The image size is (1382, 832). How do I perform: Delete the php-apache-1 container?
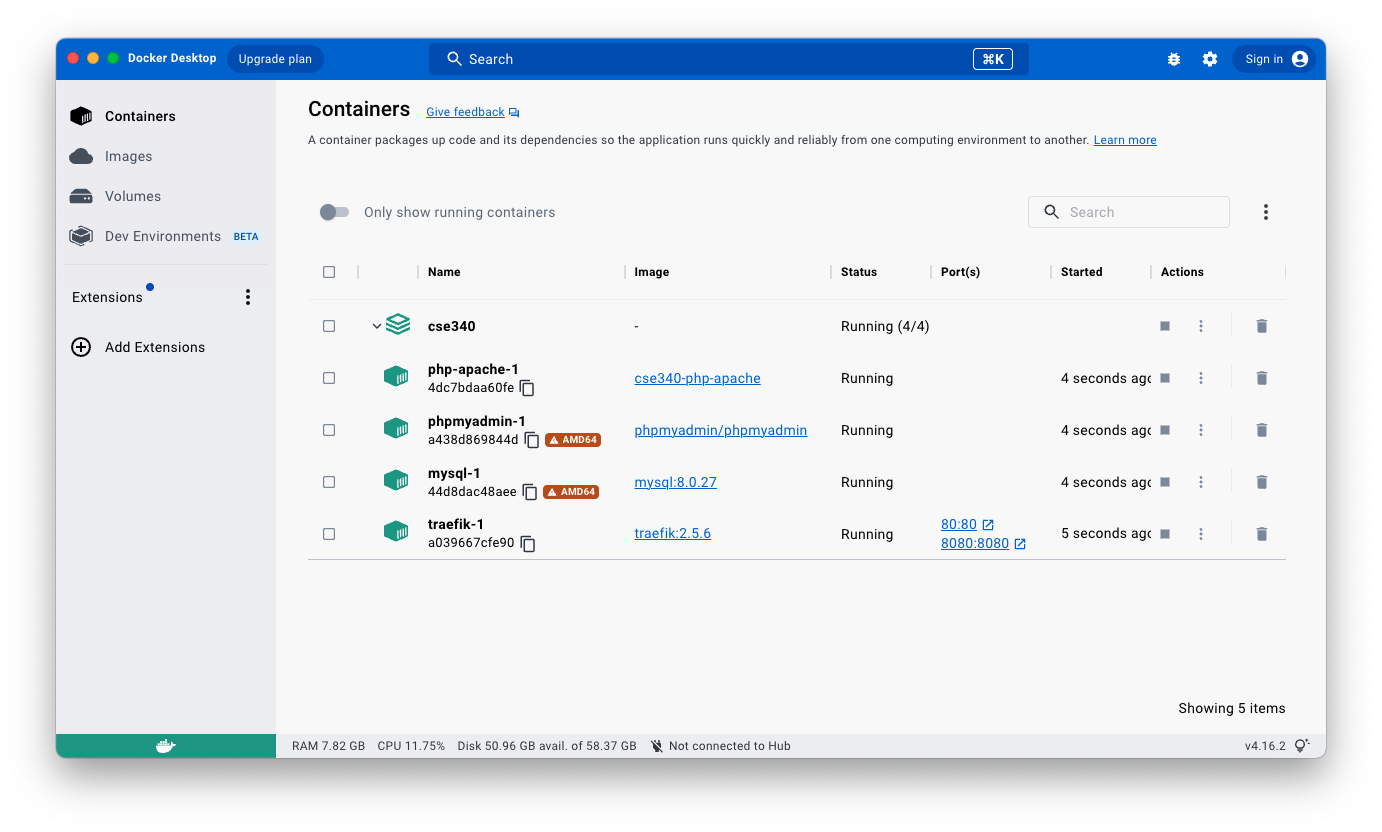coord(1262,378)
